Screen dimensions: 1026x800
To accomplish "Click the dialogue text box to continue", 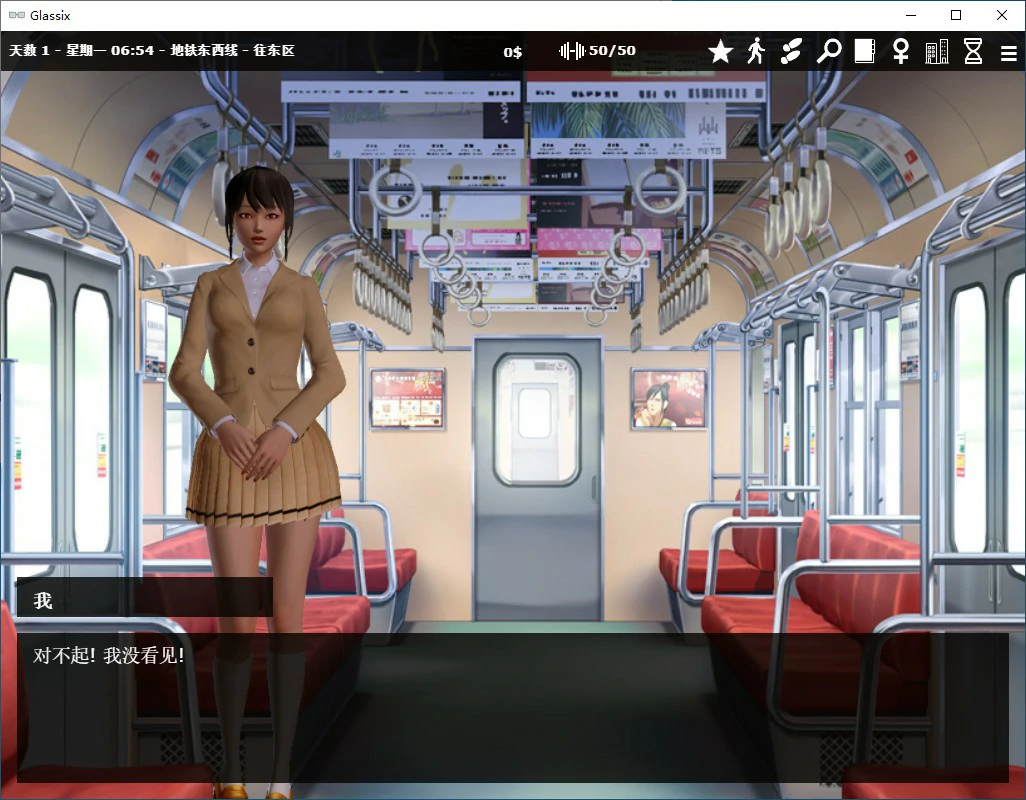I will [x=512, y=707].
